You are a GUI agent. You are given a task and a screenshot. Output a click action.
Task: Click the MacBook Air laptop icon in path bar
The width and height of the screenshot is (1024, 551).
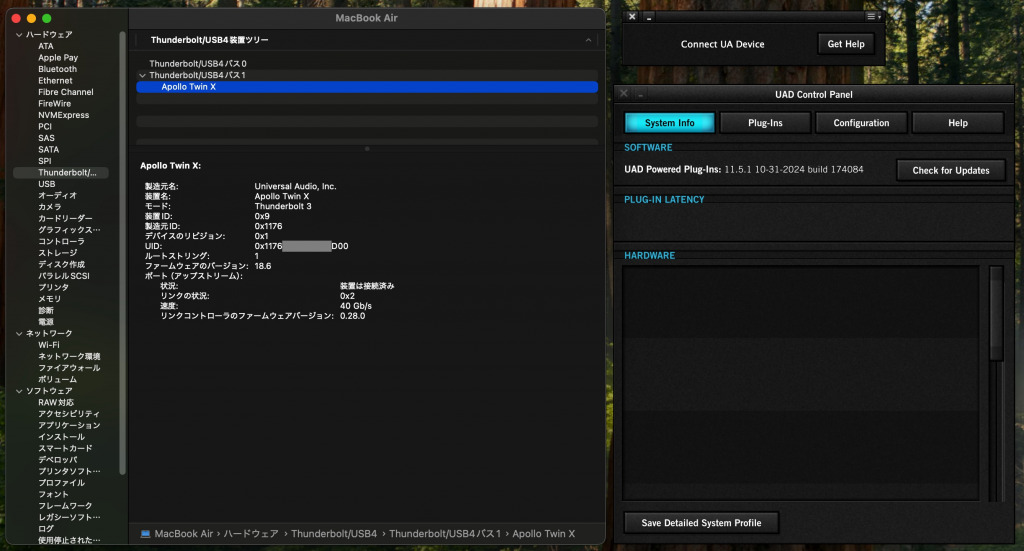pos(145,534)
